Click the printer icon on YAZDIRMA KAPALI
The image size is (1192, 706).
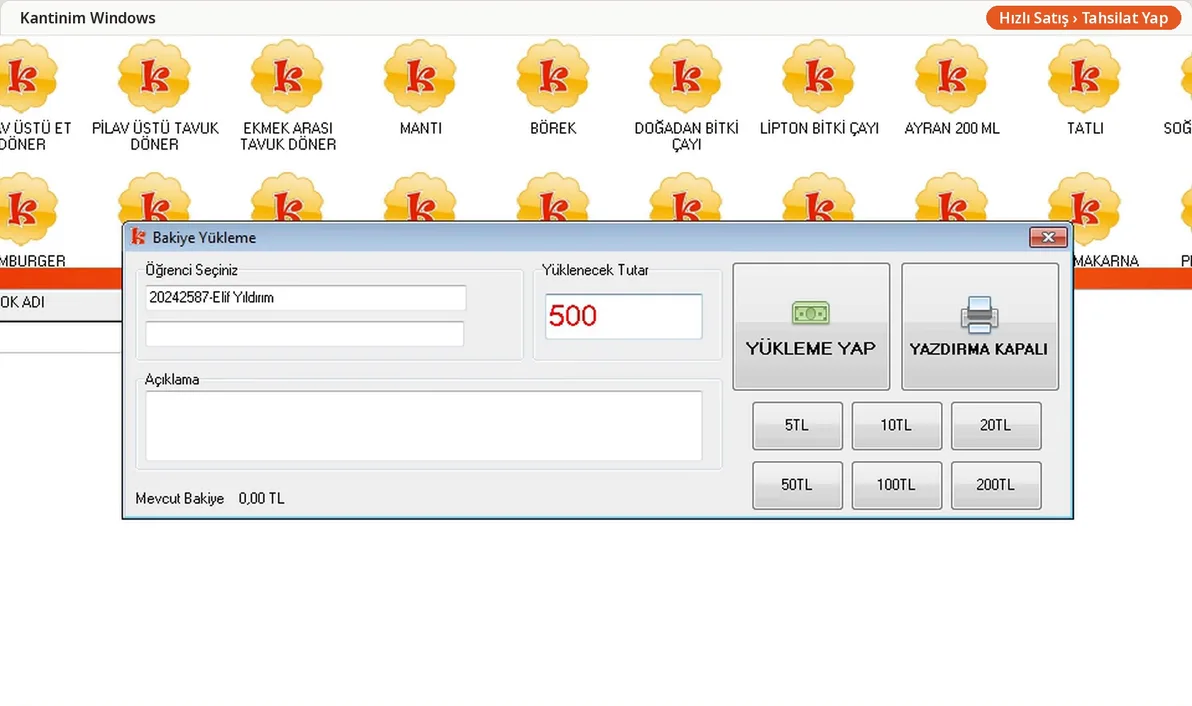[979, 315]
